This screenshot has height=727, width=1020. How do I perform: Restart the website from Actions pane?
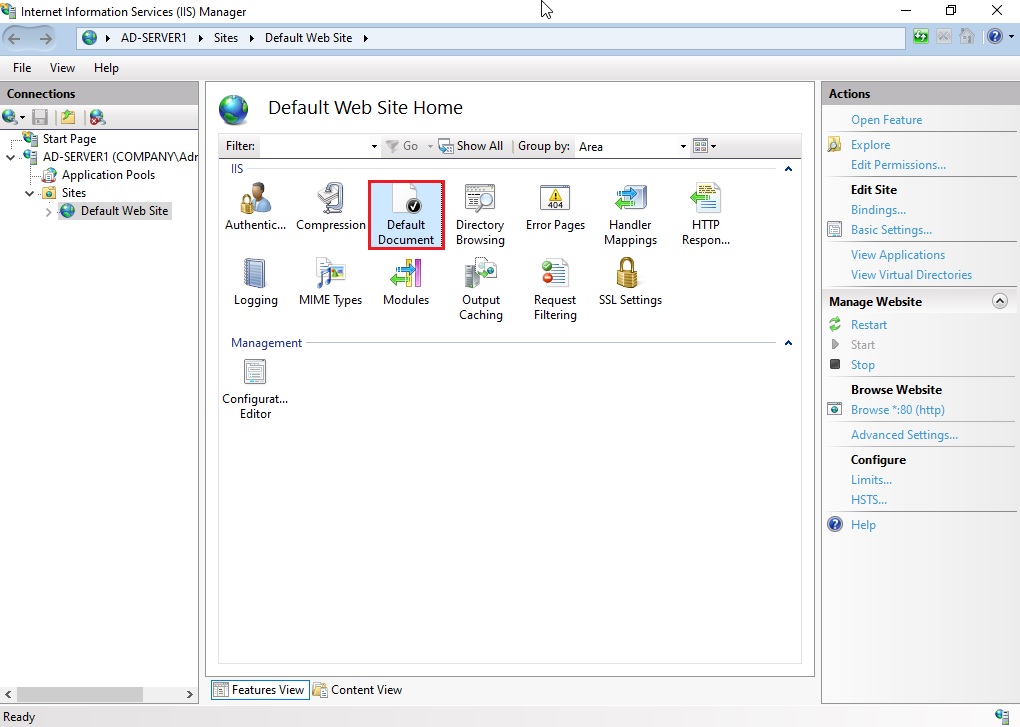pos(868,325)
